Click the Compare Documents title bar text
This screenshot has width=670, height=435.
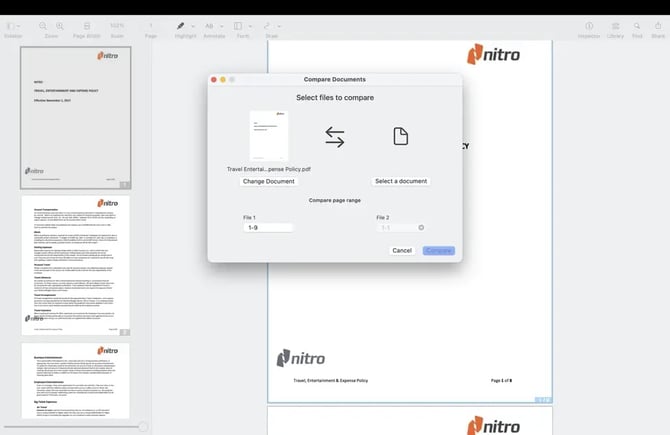[335, 79]
